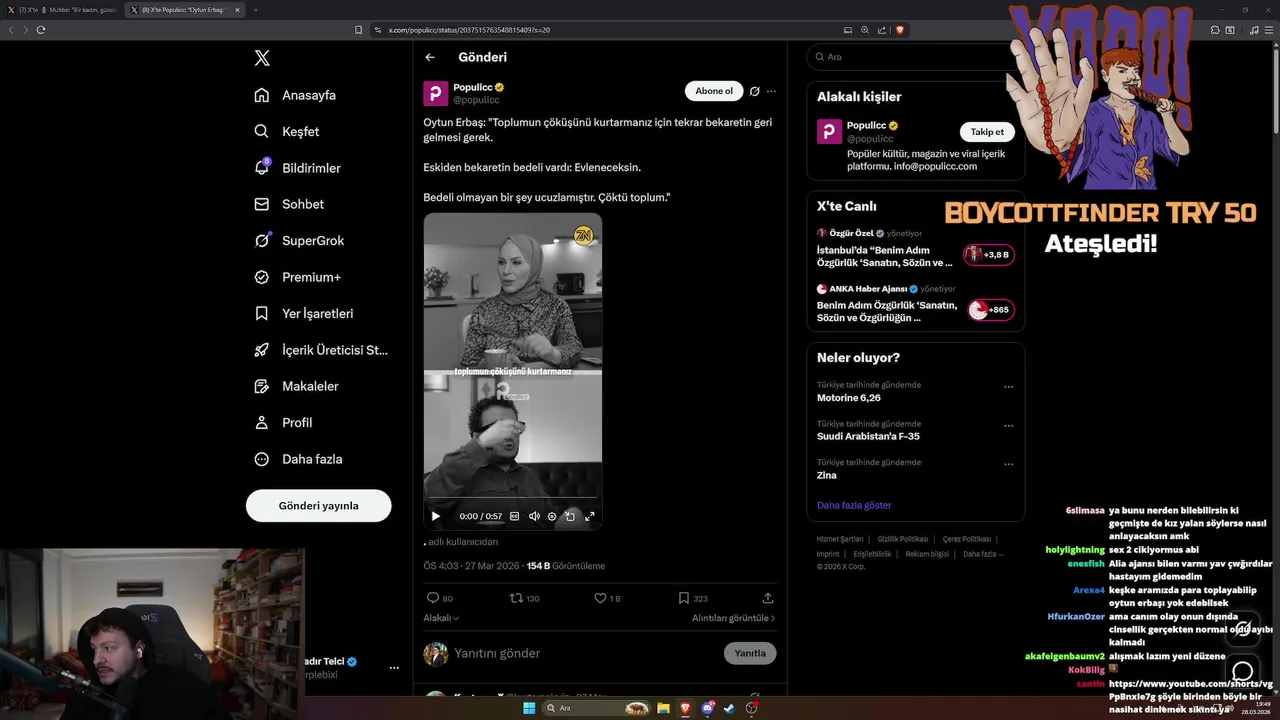
Task: Click the Yanıtını gönder reply field
Action: [x=585, y=653]
